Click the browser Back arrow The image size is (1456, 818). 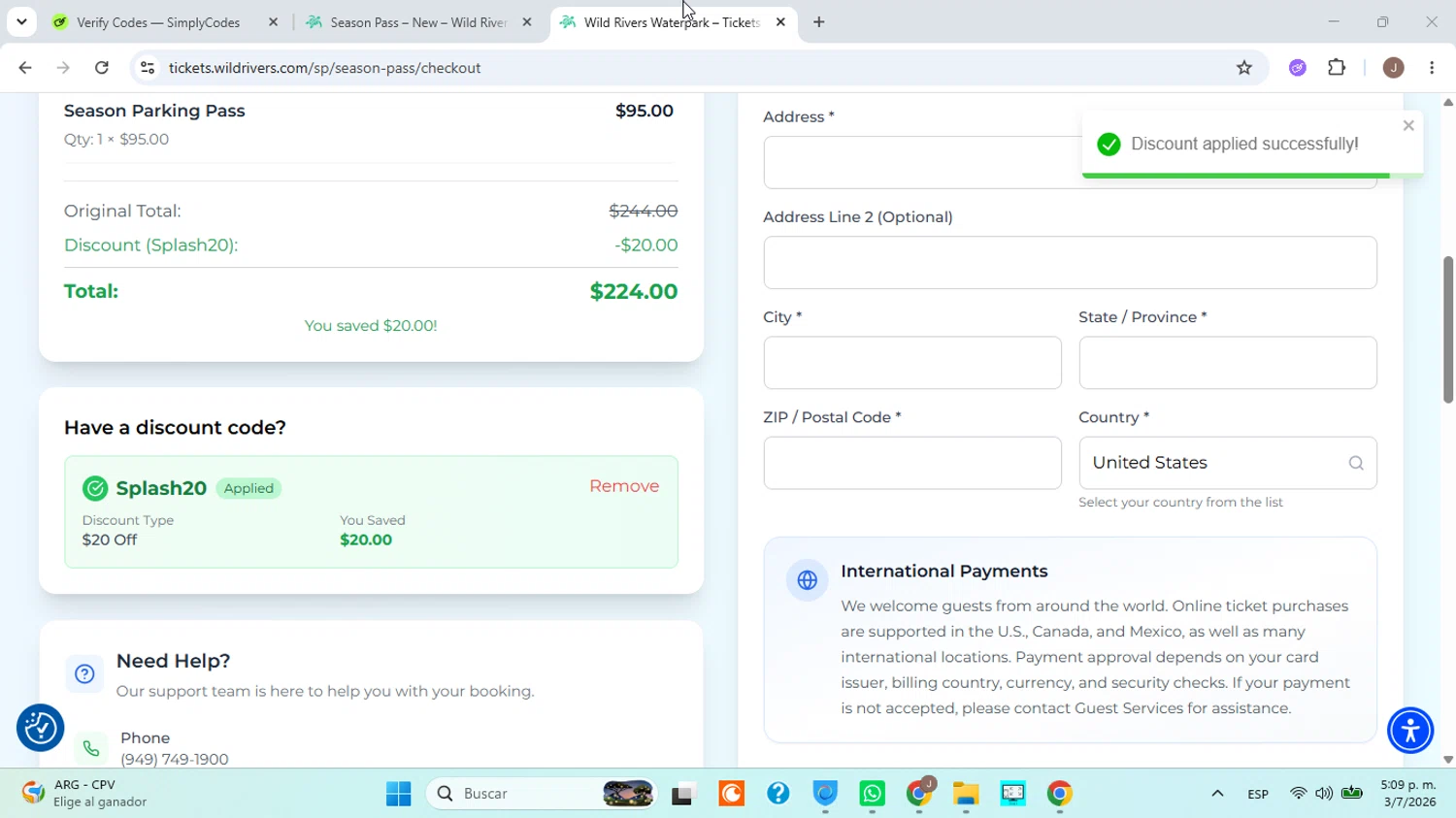pos(25,68)
